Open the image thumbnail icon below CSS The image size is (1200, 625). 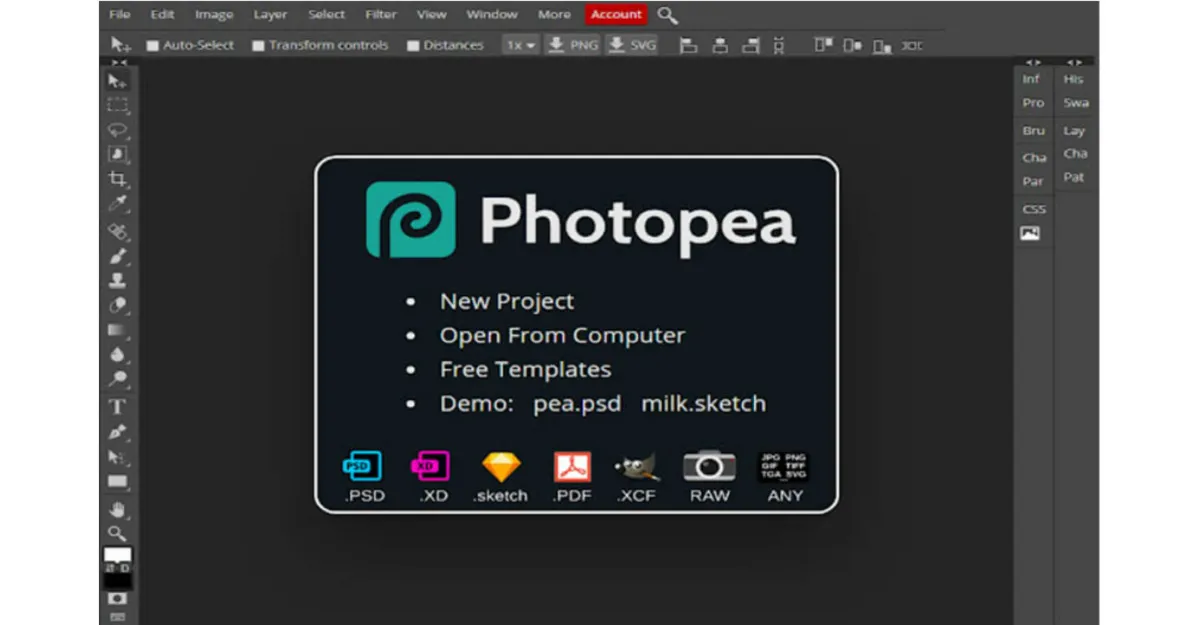tap(1030, 234)
